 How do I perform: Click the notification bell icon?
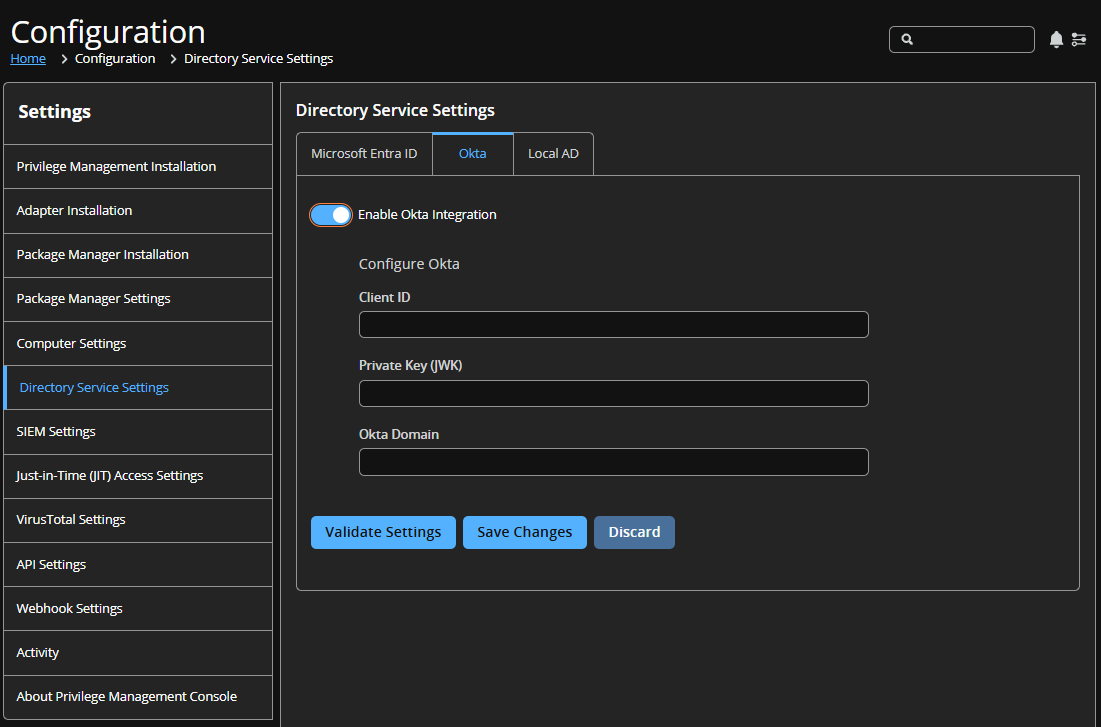click(1056, 39)
